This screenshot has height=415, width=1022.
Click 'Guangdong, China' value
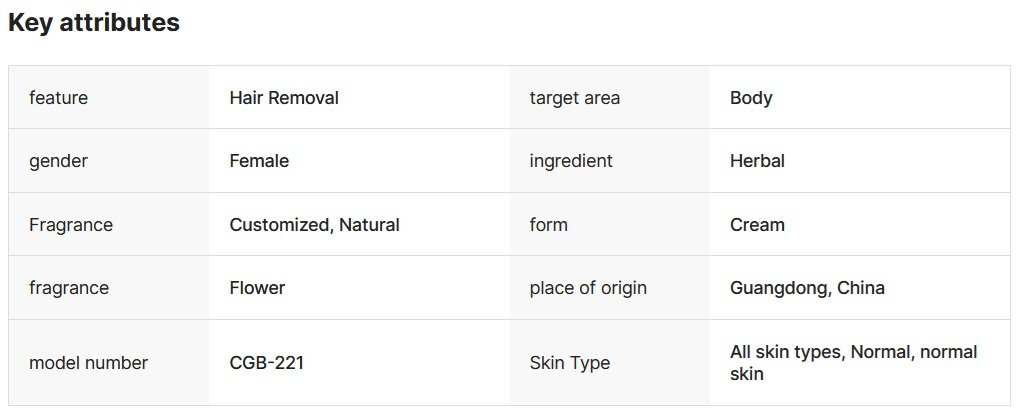807,288
